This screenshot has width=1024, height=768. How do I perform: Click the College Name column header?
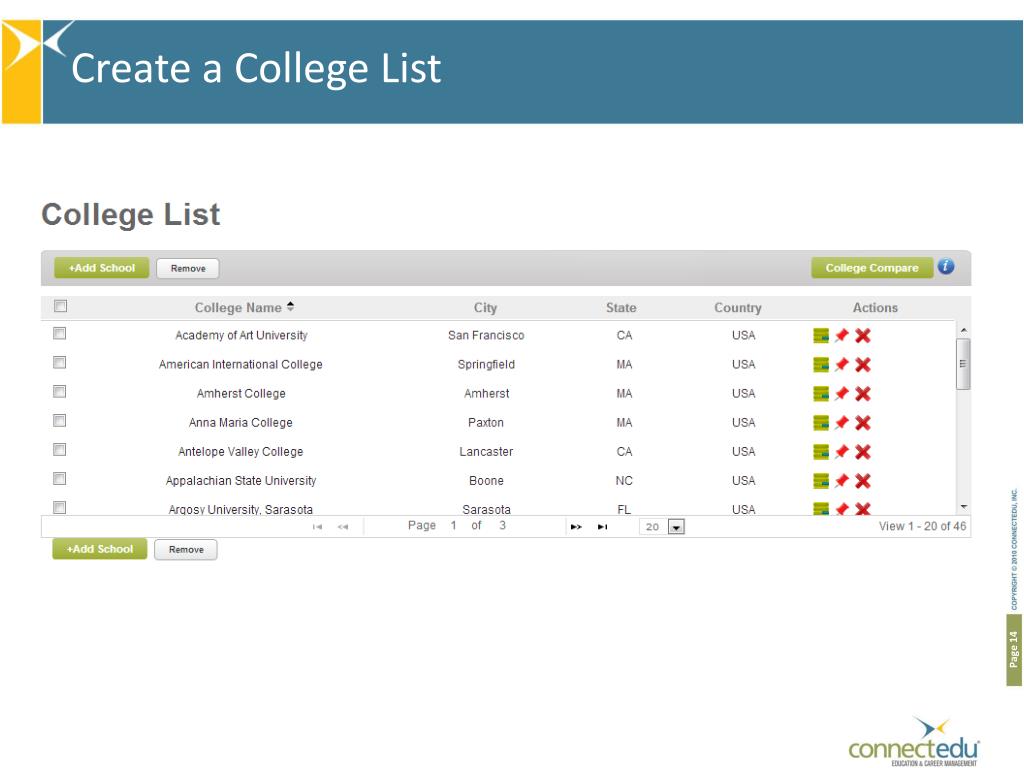point(238,308)
